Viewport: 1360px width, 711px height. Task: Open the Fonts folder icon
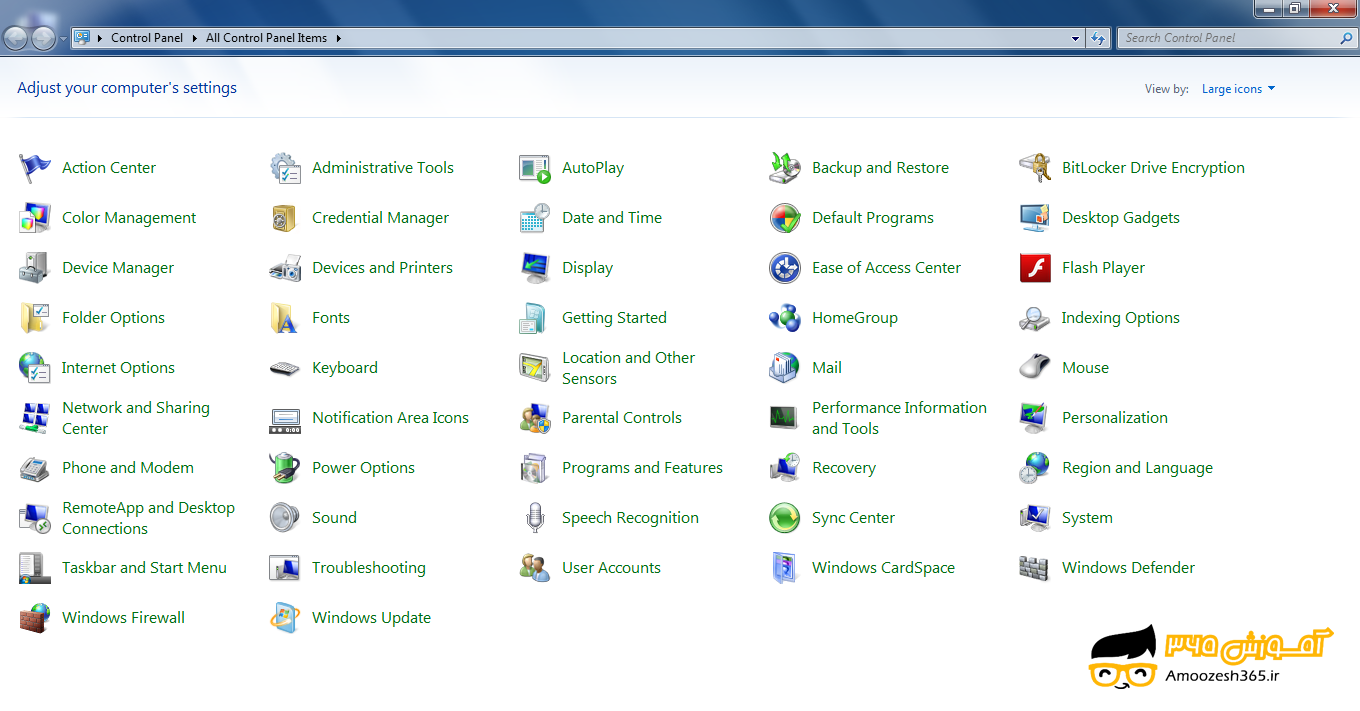tap(285, 318)
